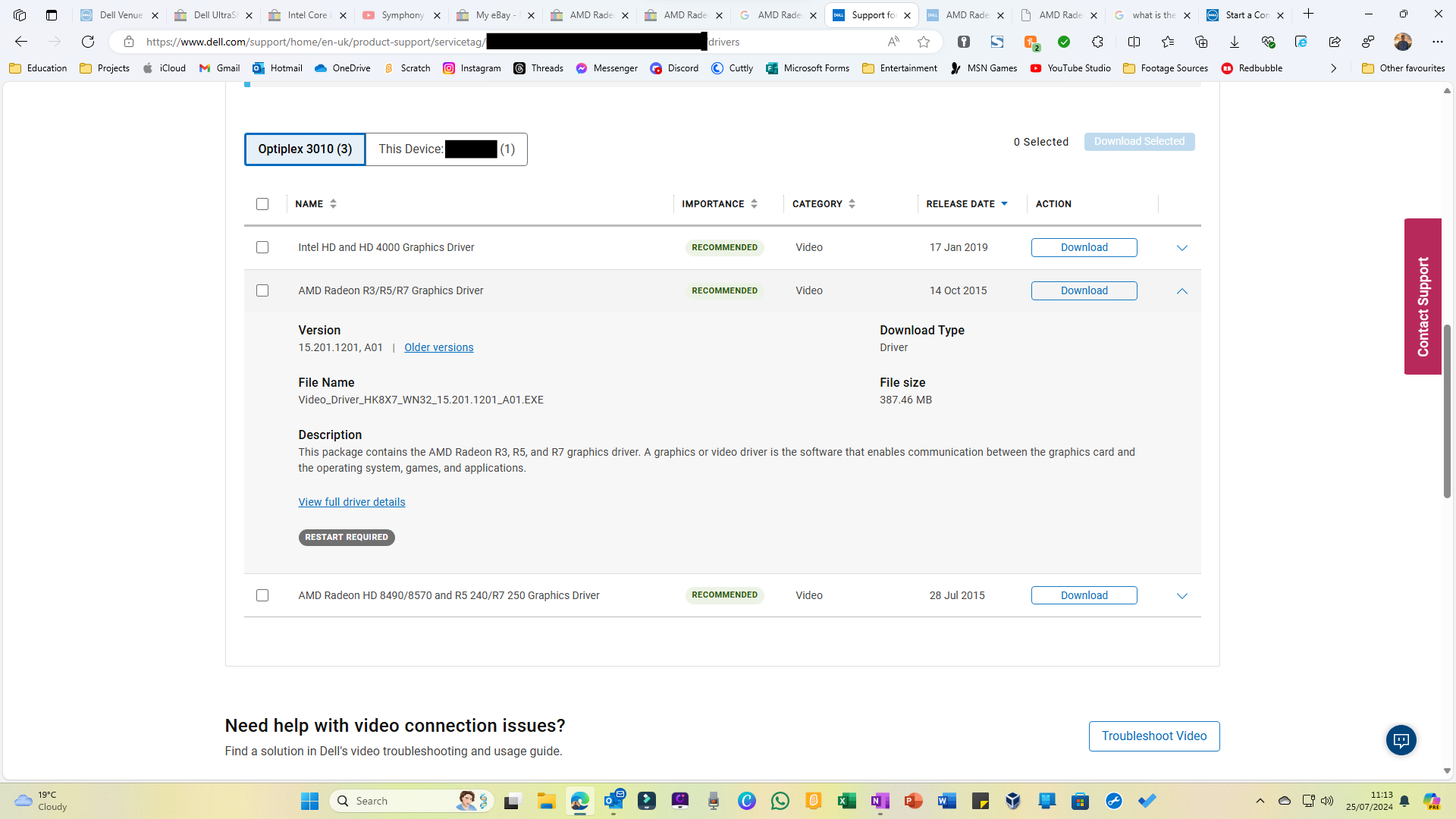Open new browser tab with plus icon

1308,14
